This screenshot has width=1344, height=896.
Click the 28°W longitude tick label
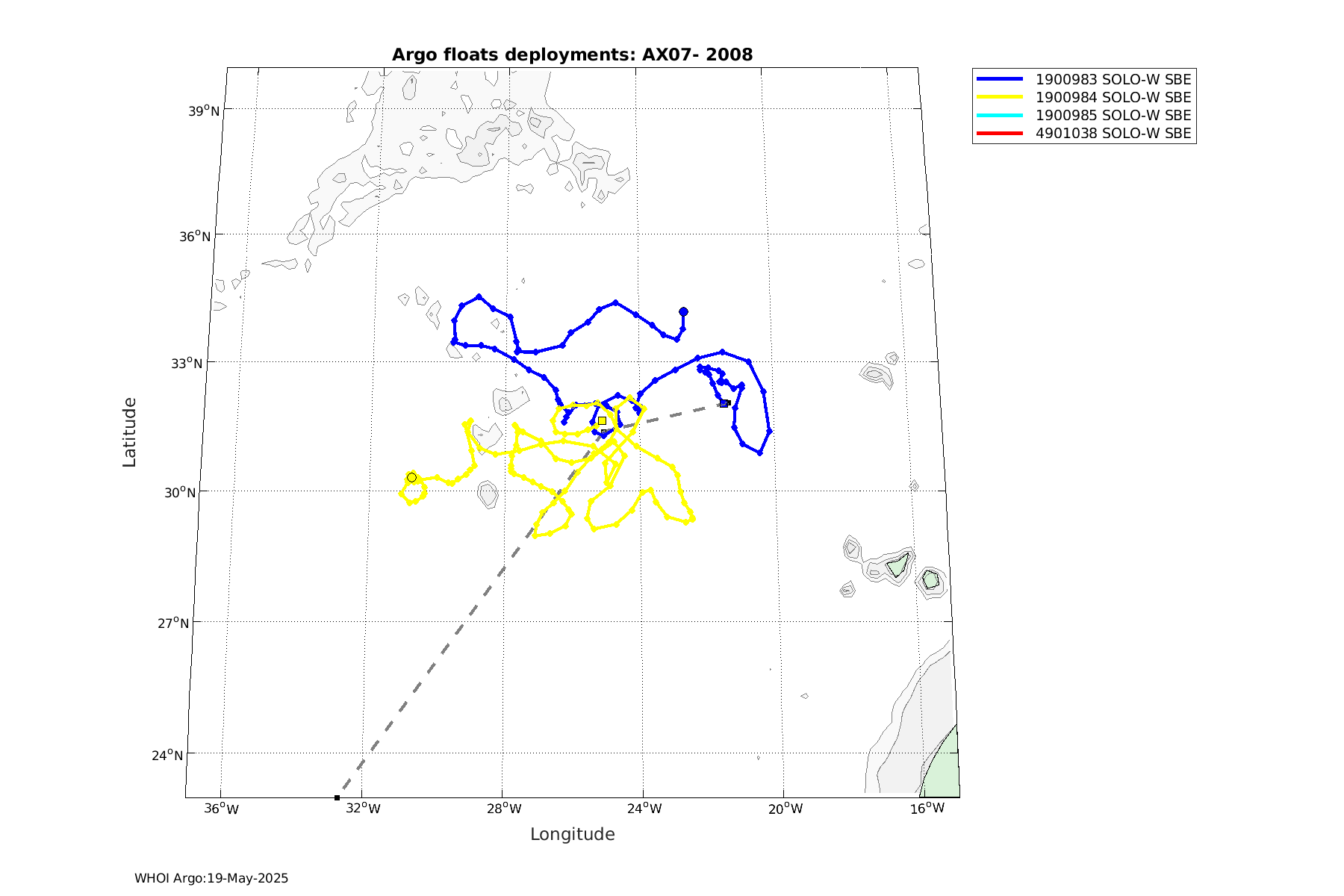504,809
